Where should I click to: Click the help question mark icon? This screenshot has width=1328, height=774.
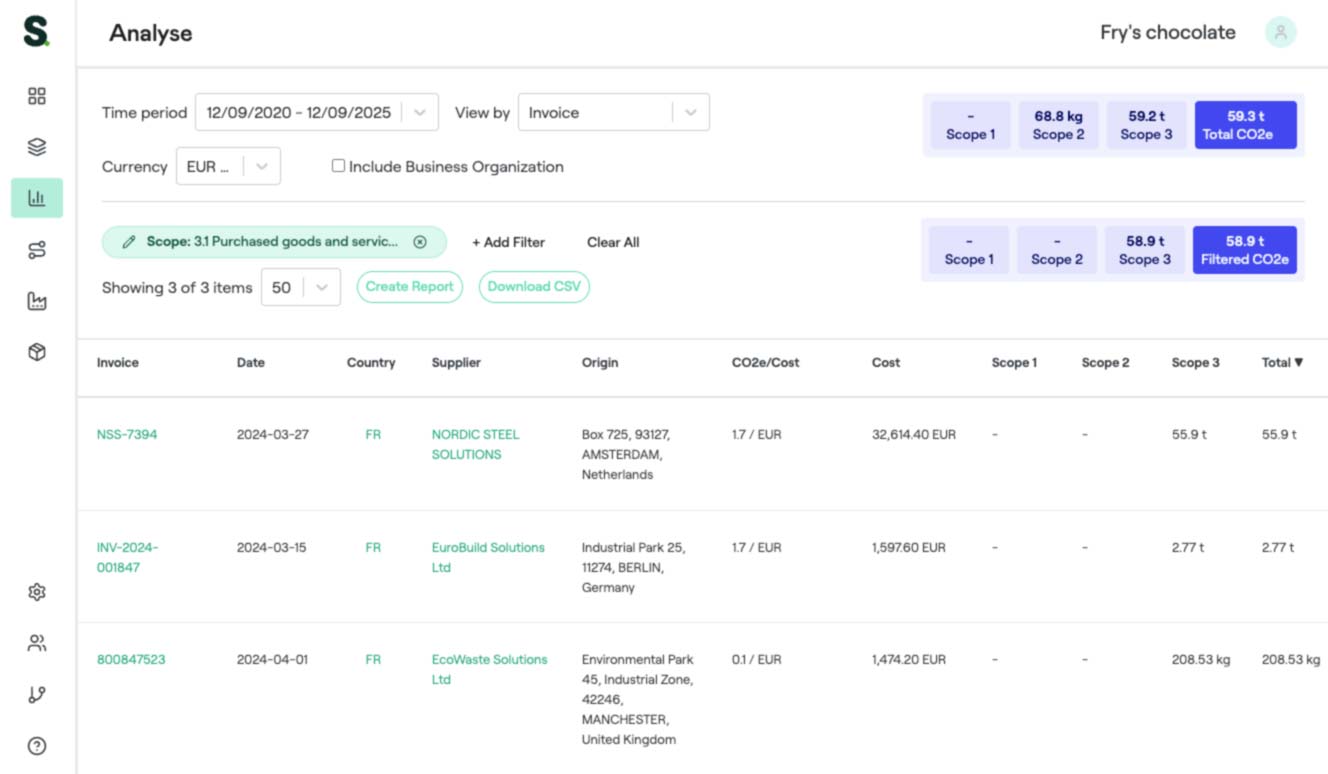pos(37,745)
